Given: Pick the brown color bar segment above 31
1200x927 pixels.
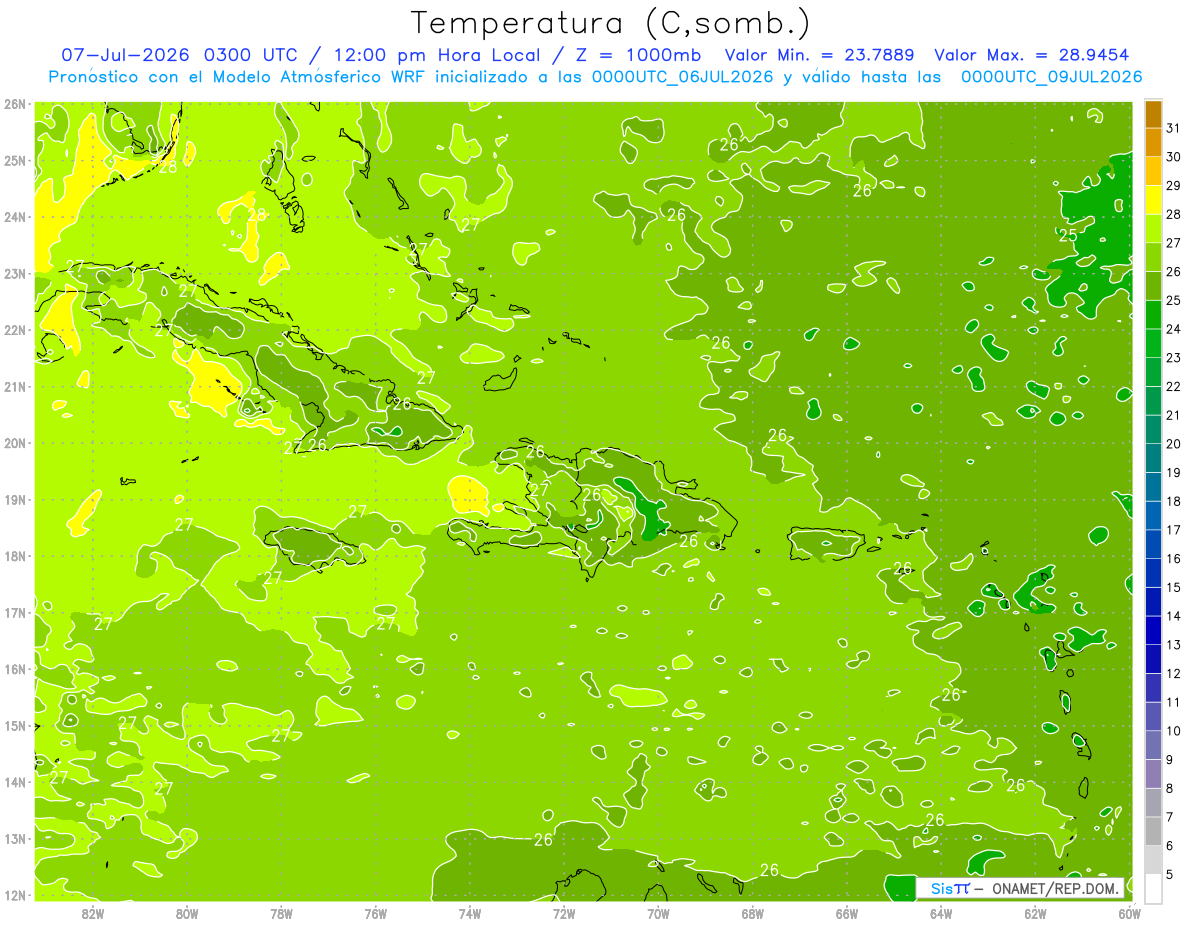Looking at the screenshot, I should pos(1153,115).
